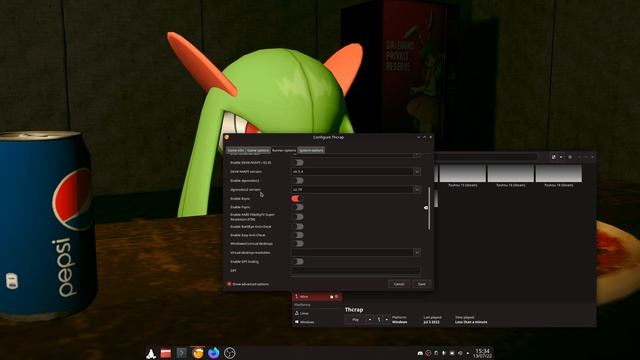Click the Save button
Viewport: 640px width, 360px height.
(422, 284)
